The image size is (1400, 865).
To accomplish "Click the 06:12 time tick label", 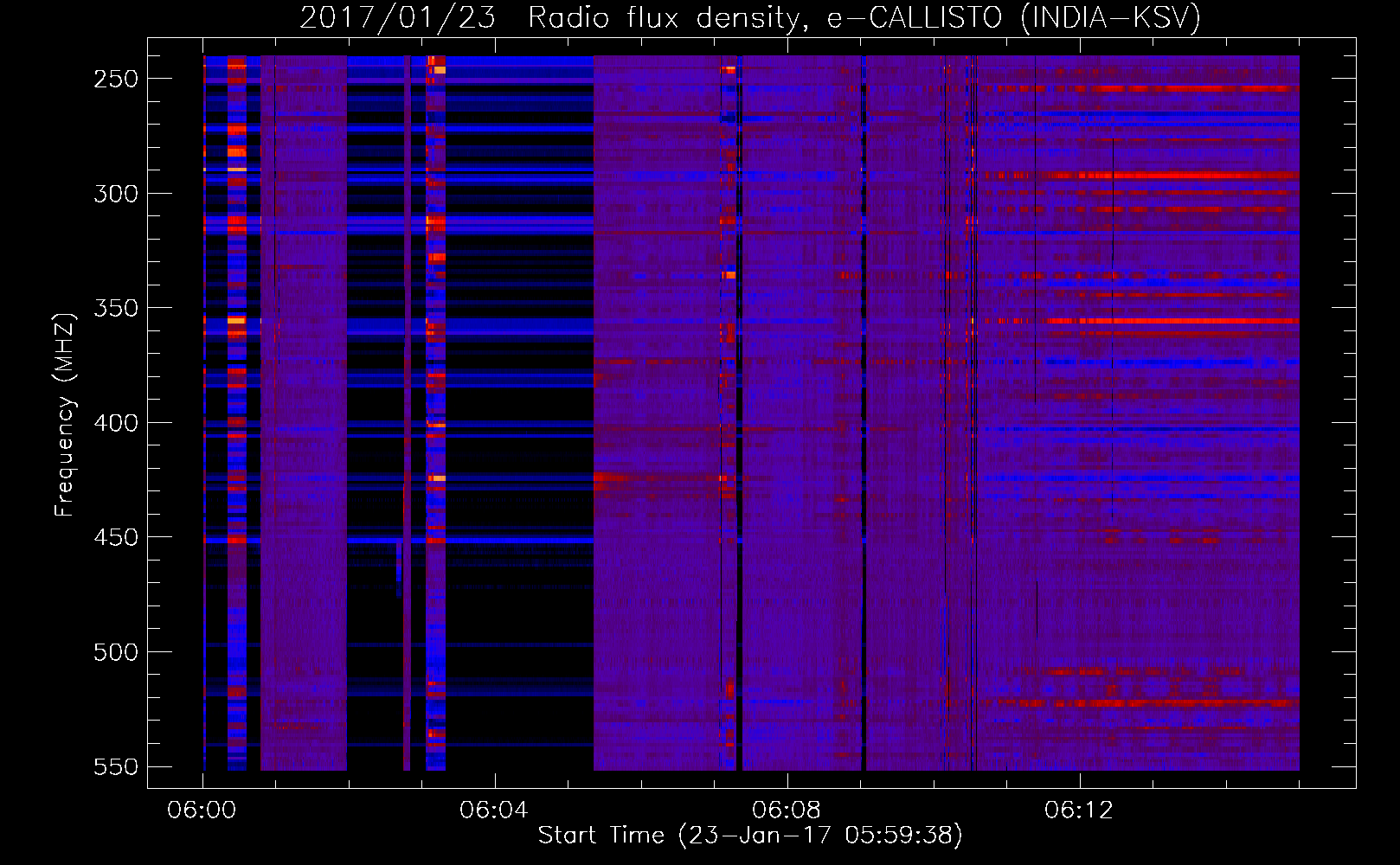I will tap(1079, 811).
